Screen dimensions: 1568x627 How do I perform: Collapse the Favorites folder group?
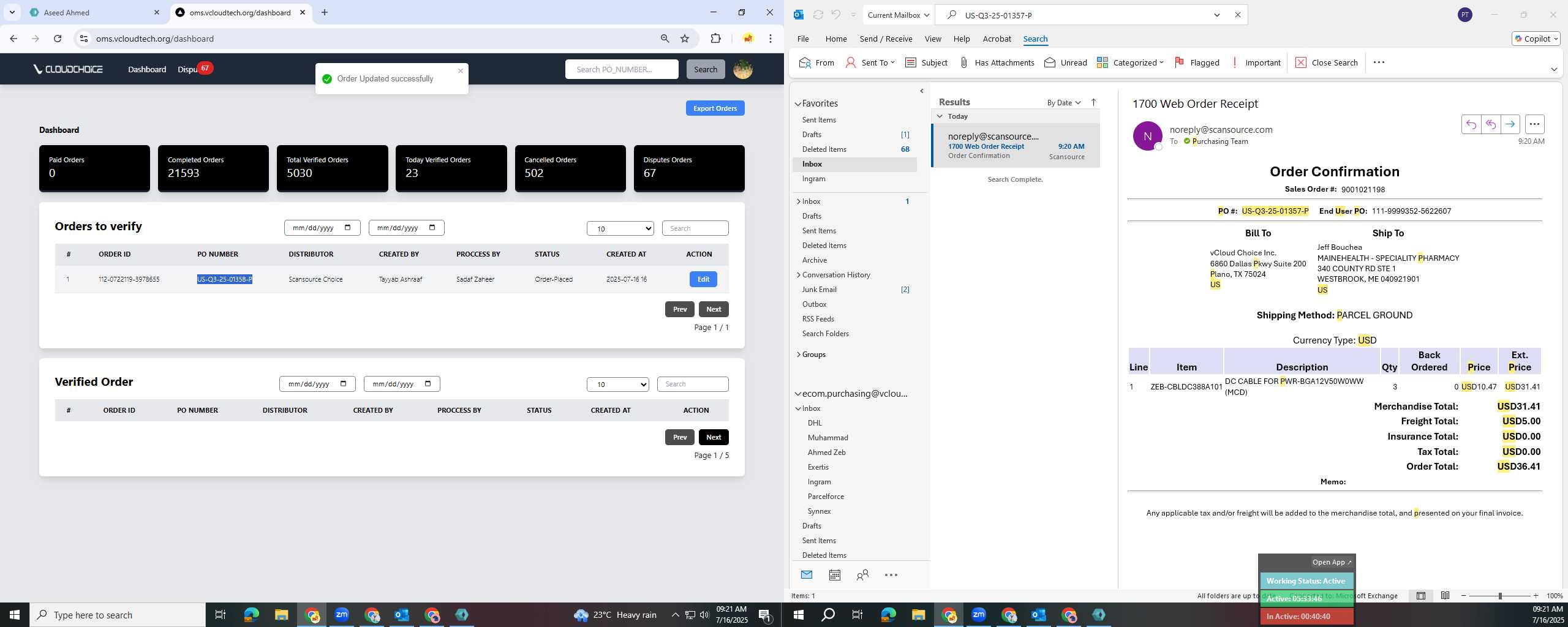point(798,104)
